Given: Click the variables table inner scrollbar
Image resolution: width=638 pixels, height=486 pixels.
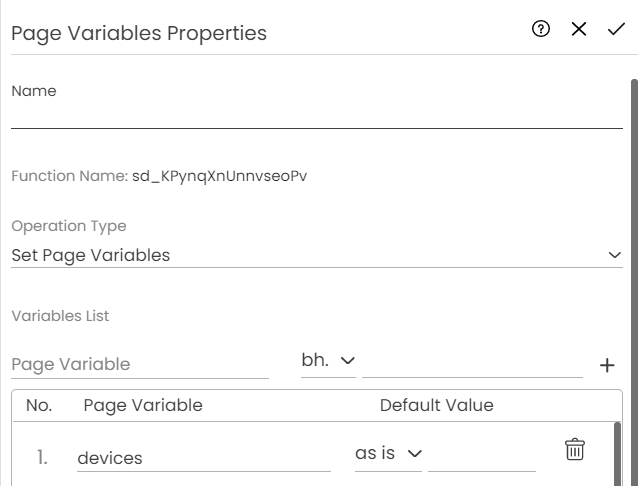Looking at the screenshot, I should point(617,452).
